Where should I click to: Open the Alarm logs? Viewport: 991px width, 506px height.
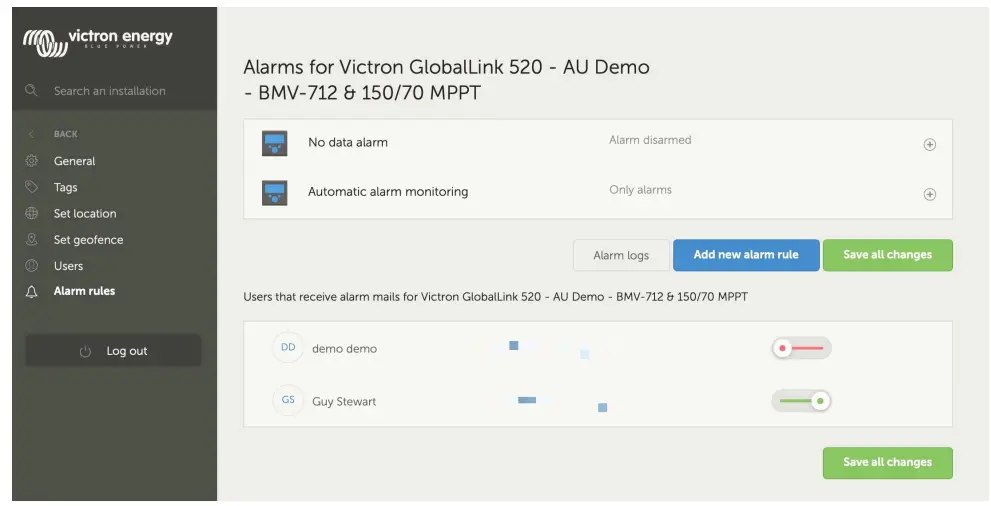coord(621,255)
